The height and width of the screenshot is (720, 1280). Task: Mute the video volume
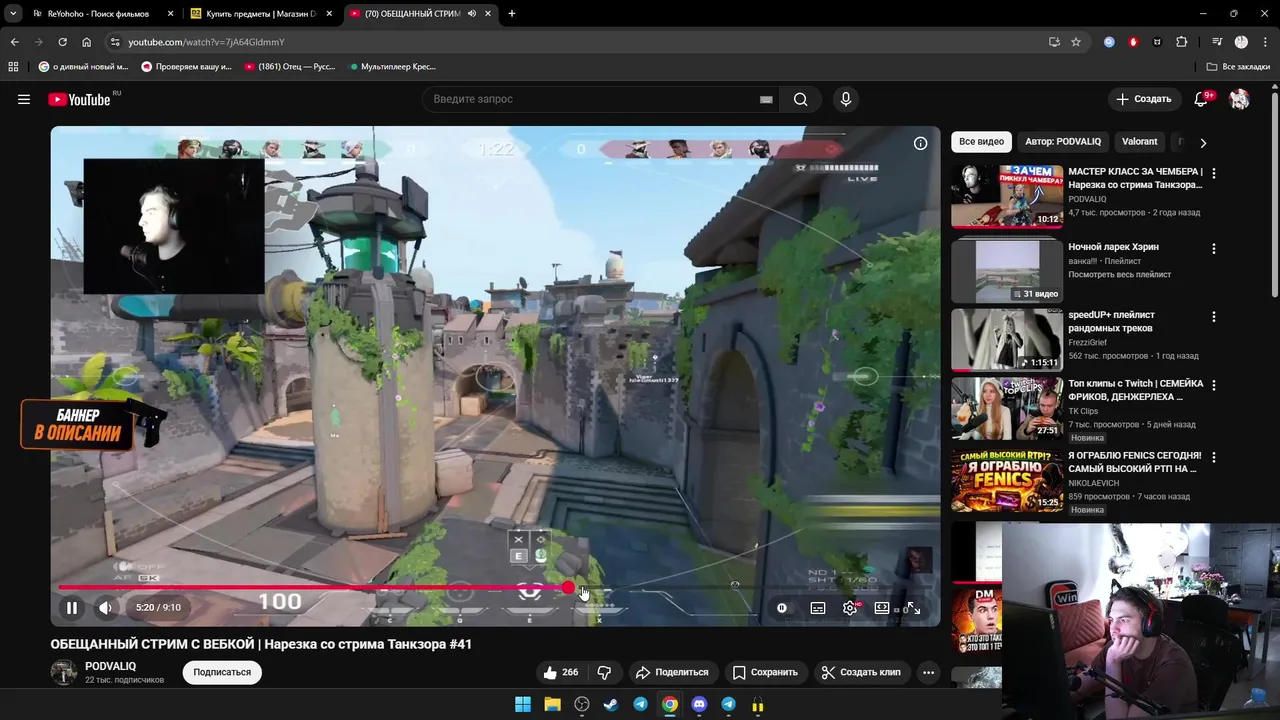(105, 607)
